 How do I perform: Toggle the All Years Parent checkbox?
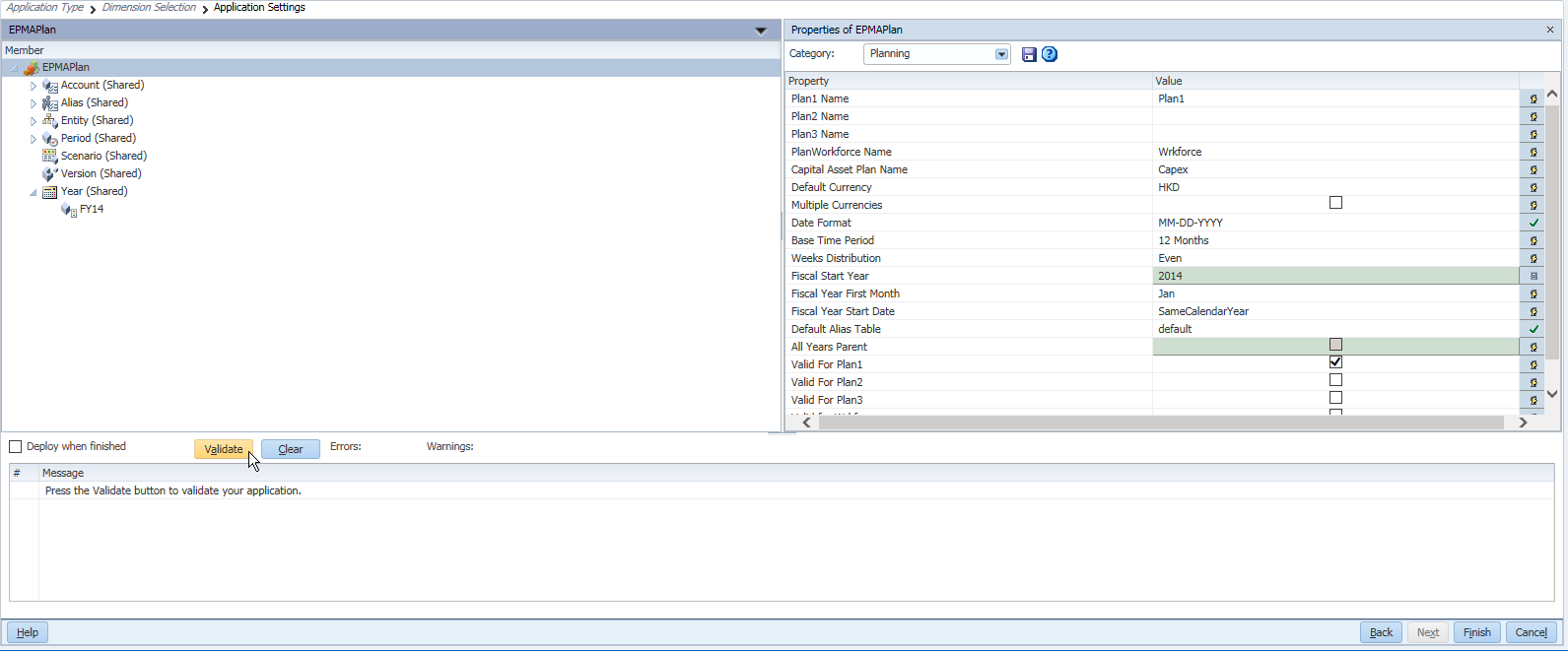point(1335,345)
